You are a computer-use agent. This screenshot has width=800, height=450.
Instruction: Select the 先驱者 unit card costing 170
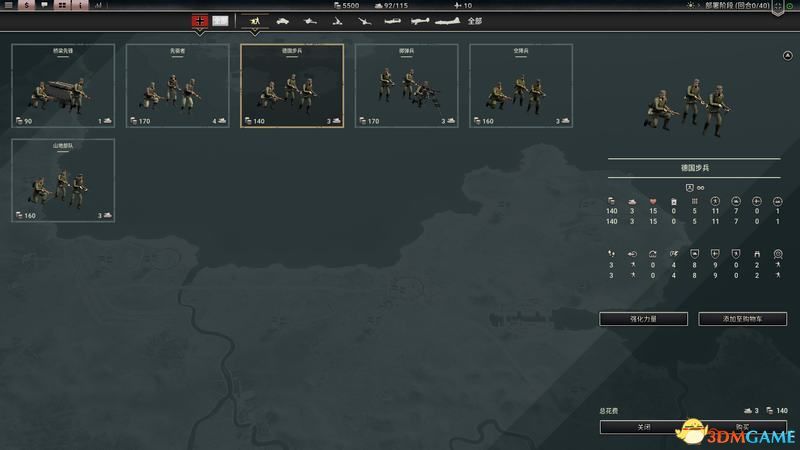(178, 86)
